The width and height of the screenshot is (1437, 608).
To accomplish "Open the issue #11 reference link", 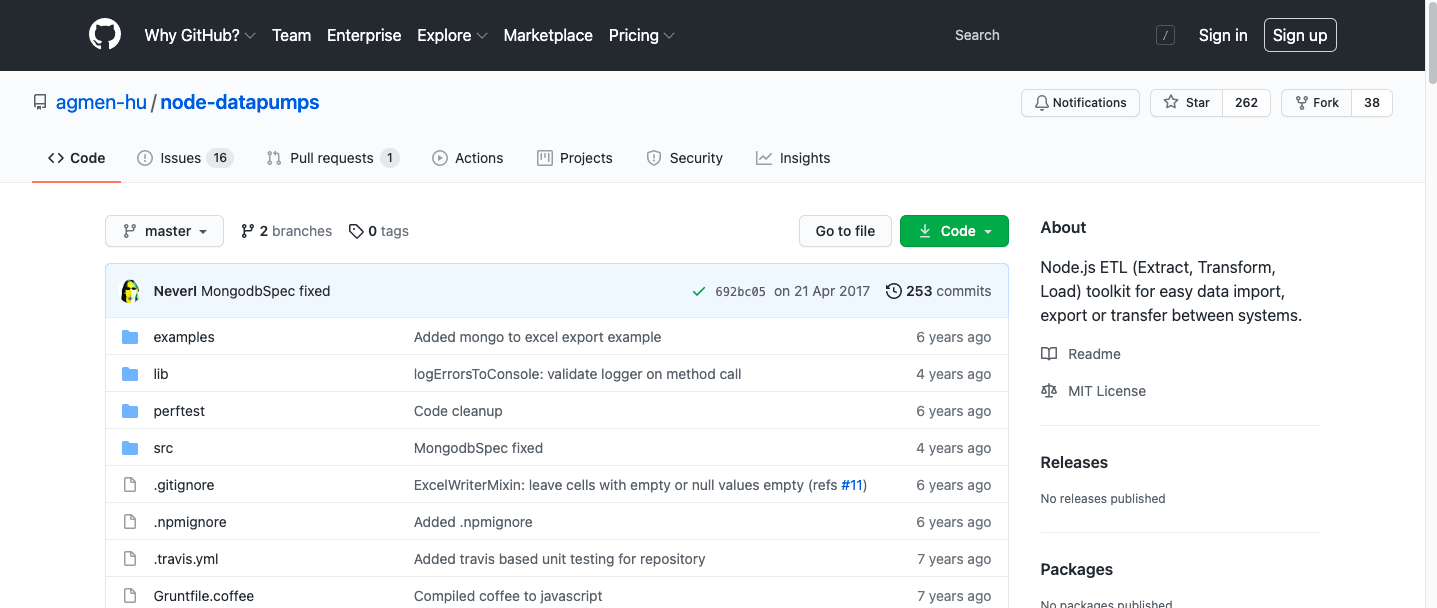I will point(852,485).
